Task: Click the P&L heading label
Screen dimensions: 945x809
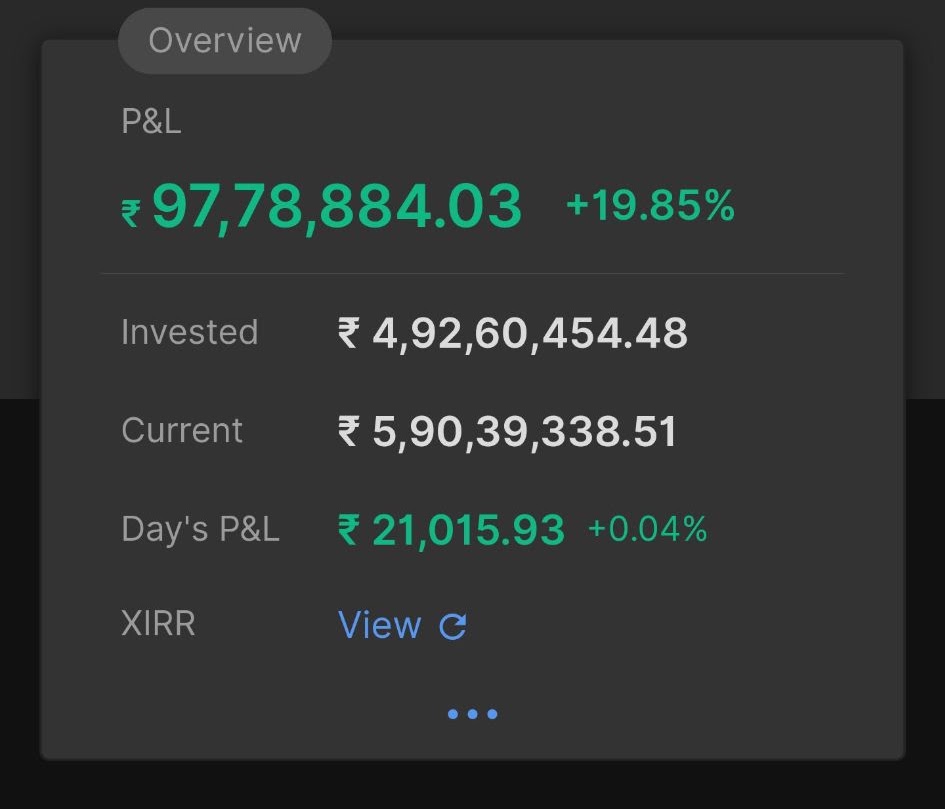Action: tap(151, 121)
